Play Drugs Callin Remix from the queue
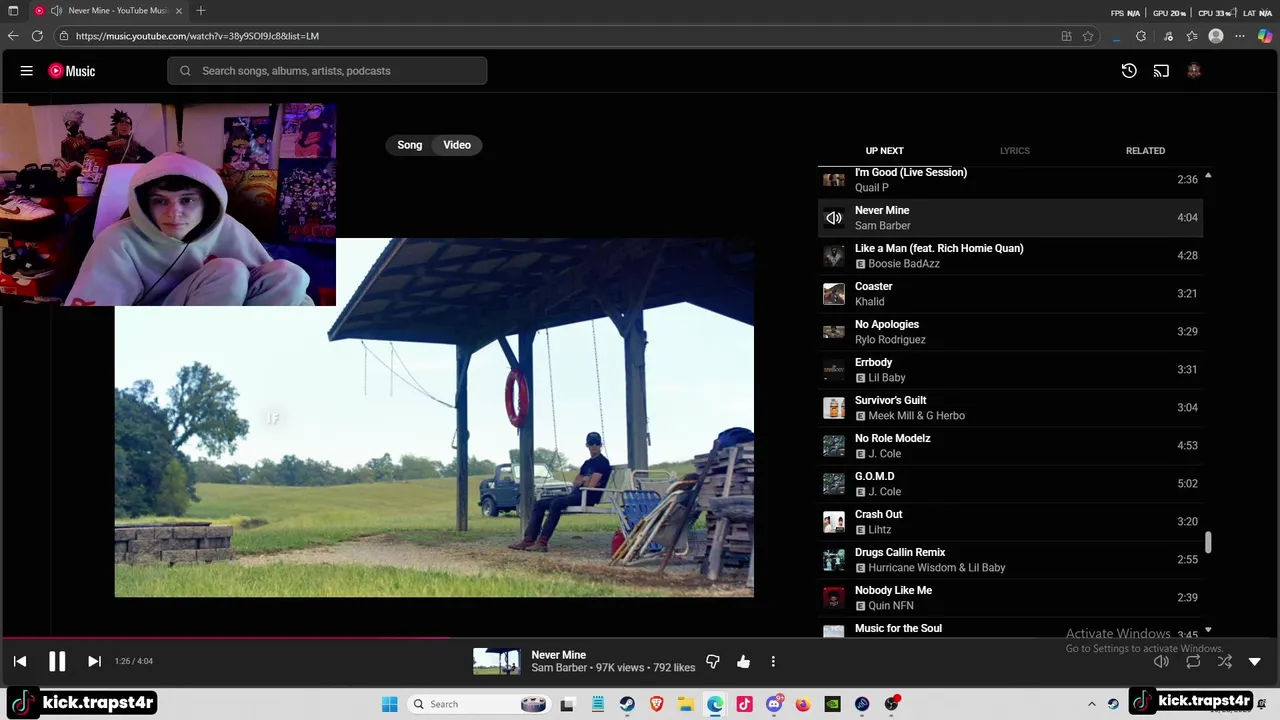The image size is (1280, 720). pyautogui.click(x=1010, y=560)
